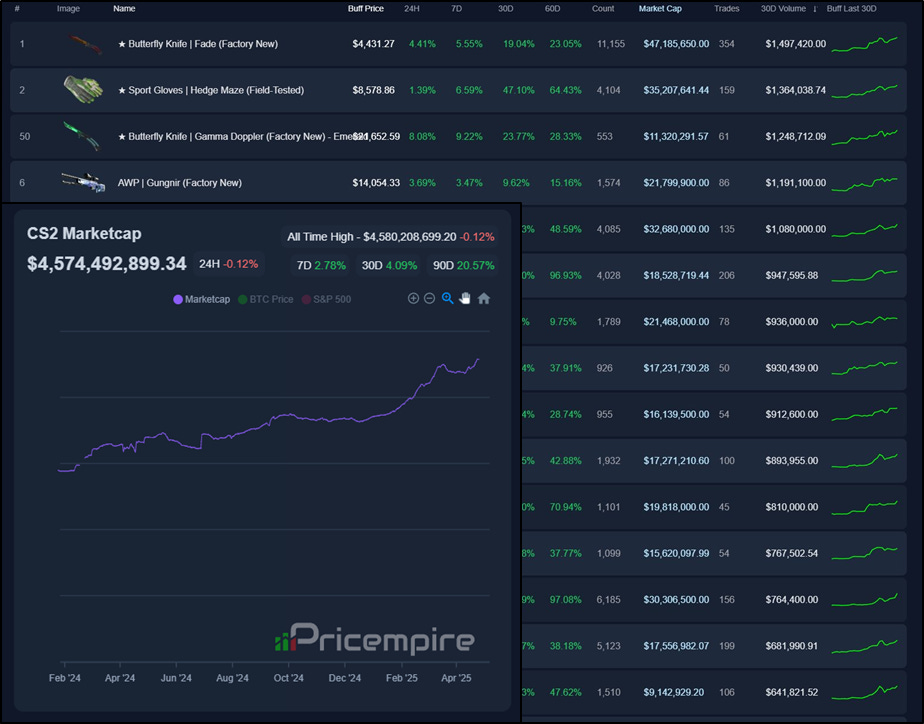The image size is (924, 724).
Task: Open sparkline chart in the $947,595.88 volume row
Action: (864, 276)
